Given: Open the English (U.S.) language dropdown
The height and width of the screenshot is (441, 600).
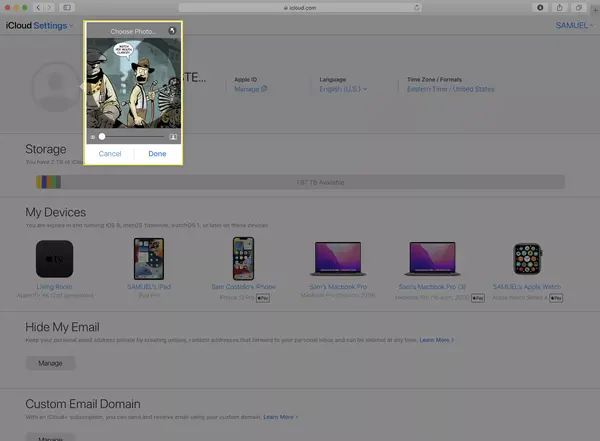Looking at the screenshot, I should pyautogui.click(x=343, y=89).
